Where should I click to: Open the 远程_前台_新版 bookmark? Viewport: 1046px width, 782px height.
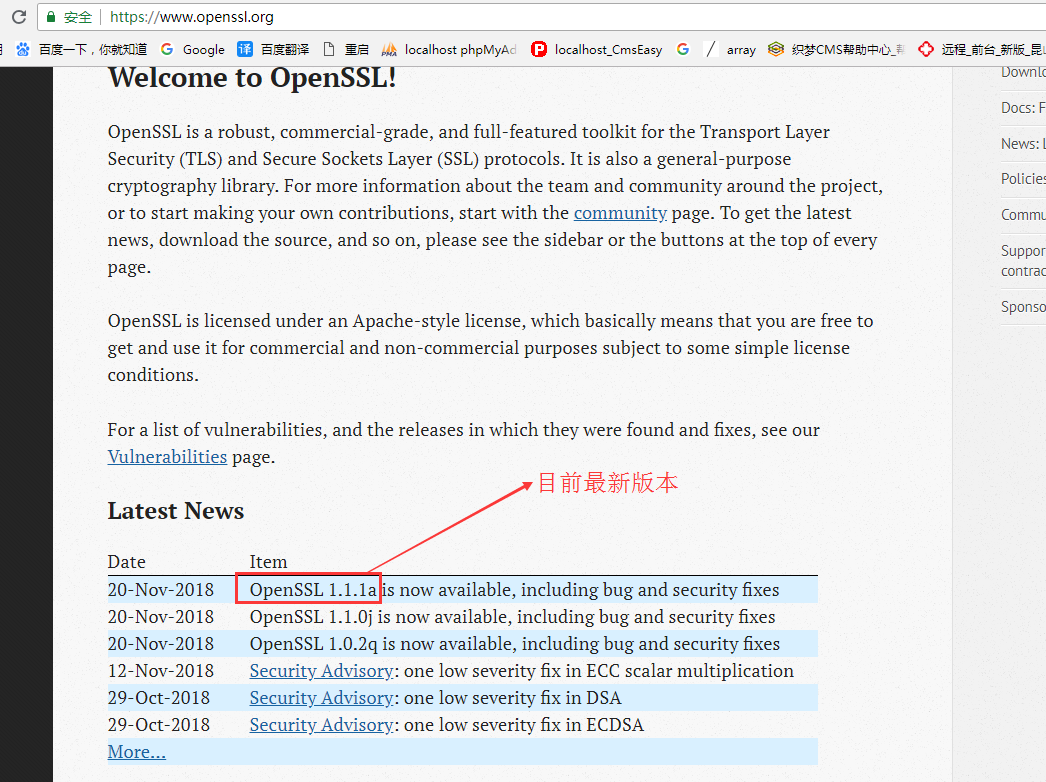click(981, 49)
